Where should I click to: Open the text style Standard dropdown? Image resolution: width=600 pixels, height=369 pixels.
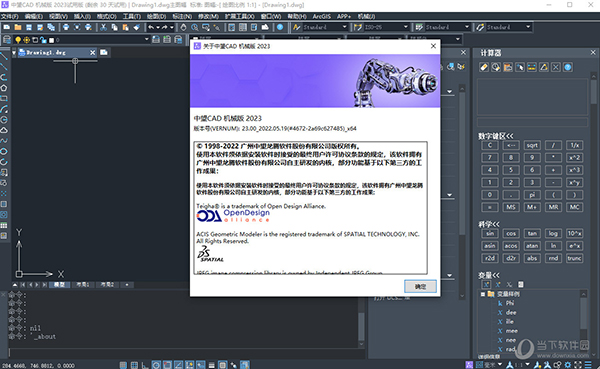(344, 27)
